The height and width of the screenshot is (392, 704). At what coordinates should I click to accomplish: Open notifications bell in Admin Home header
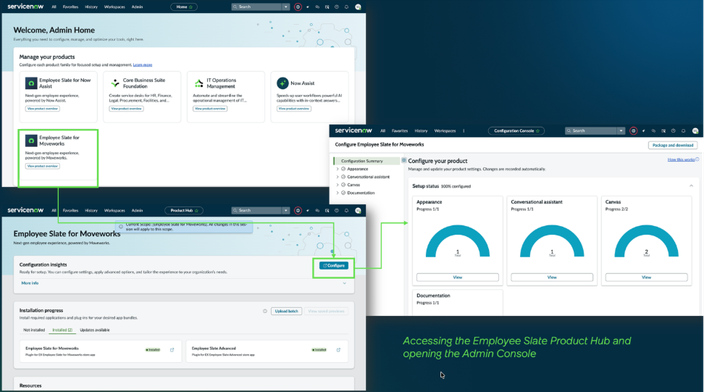pyautogui.click(x=347, y=7)
